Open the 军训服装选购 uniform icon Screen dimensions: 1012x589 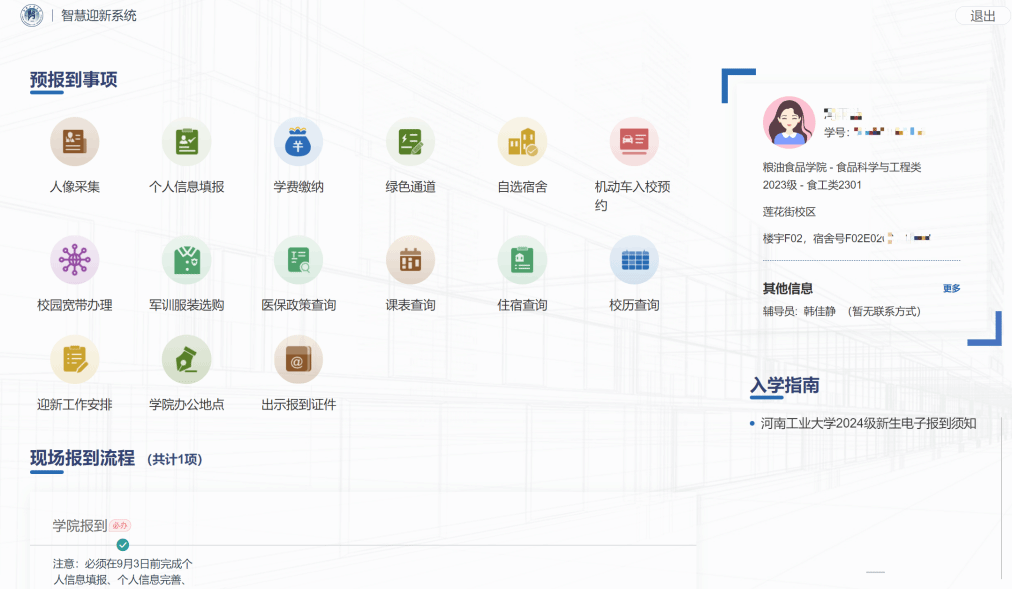(187, 260)
